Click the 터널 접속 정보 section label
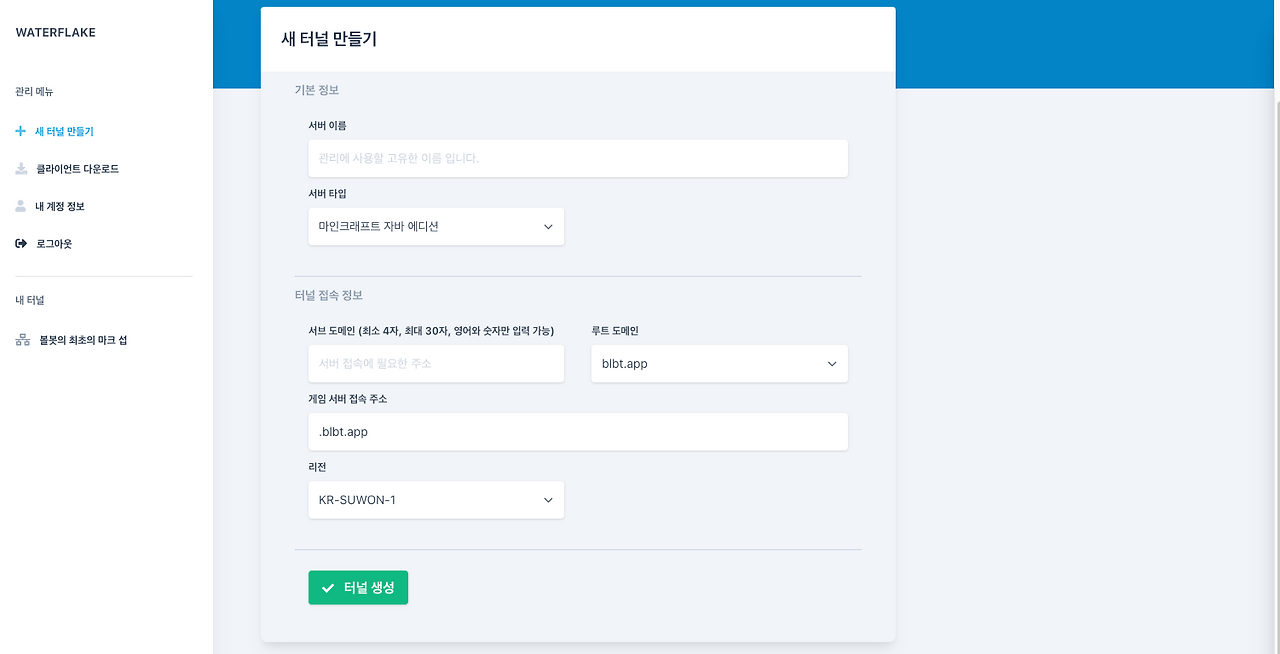Screen dimensions: 1280x654 click(329, 295)
